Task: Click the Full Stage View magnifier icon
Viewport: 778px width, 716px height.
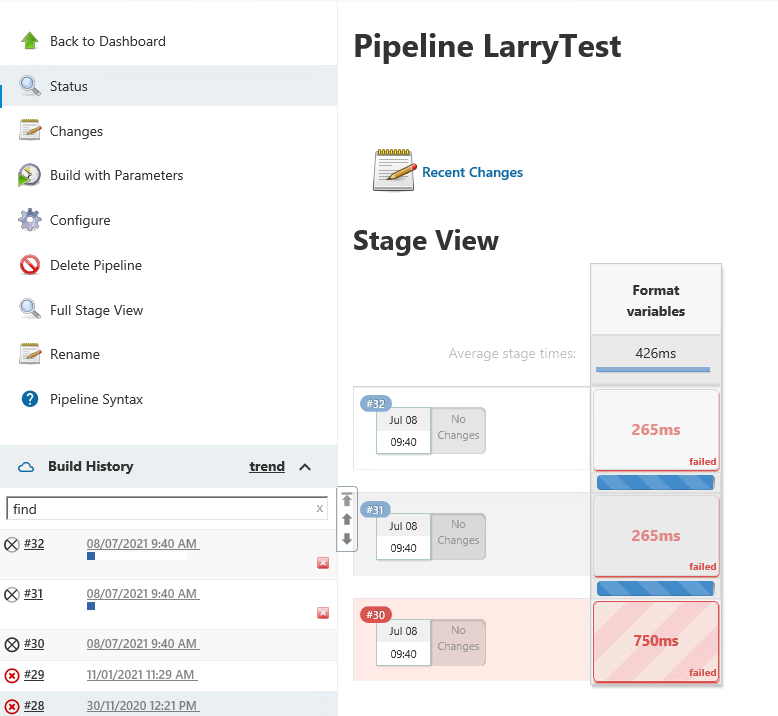Action: click(30, 309)
